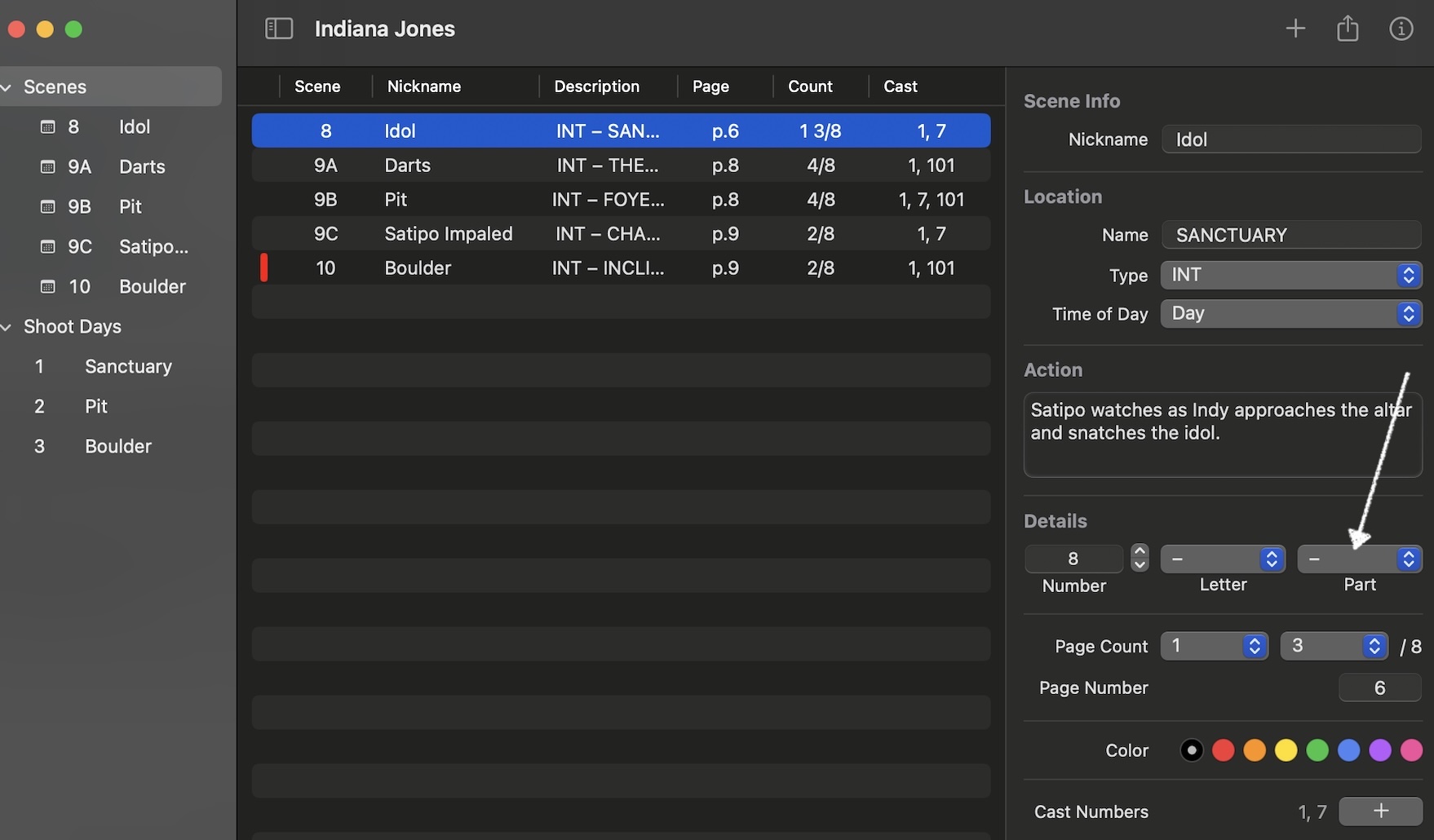Sort by the Count column header
This screenshot has height=840, width=1434.
click(x=821, y=86)
